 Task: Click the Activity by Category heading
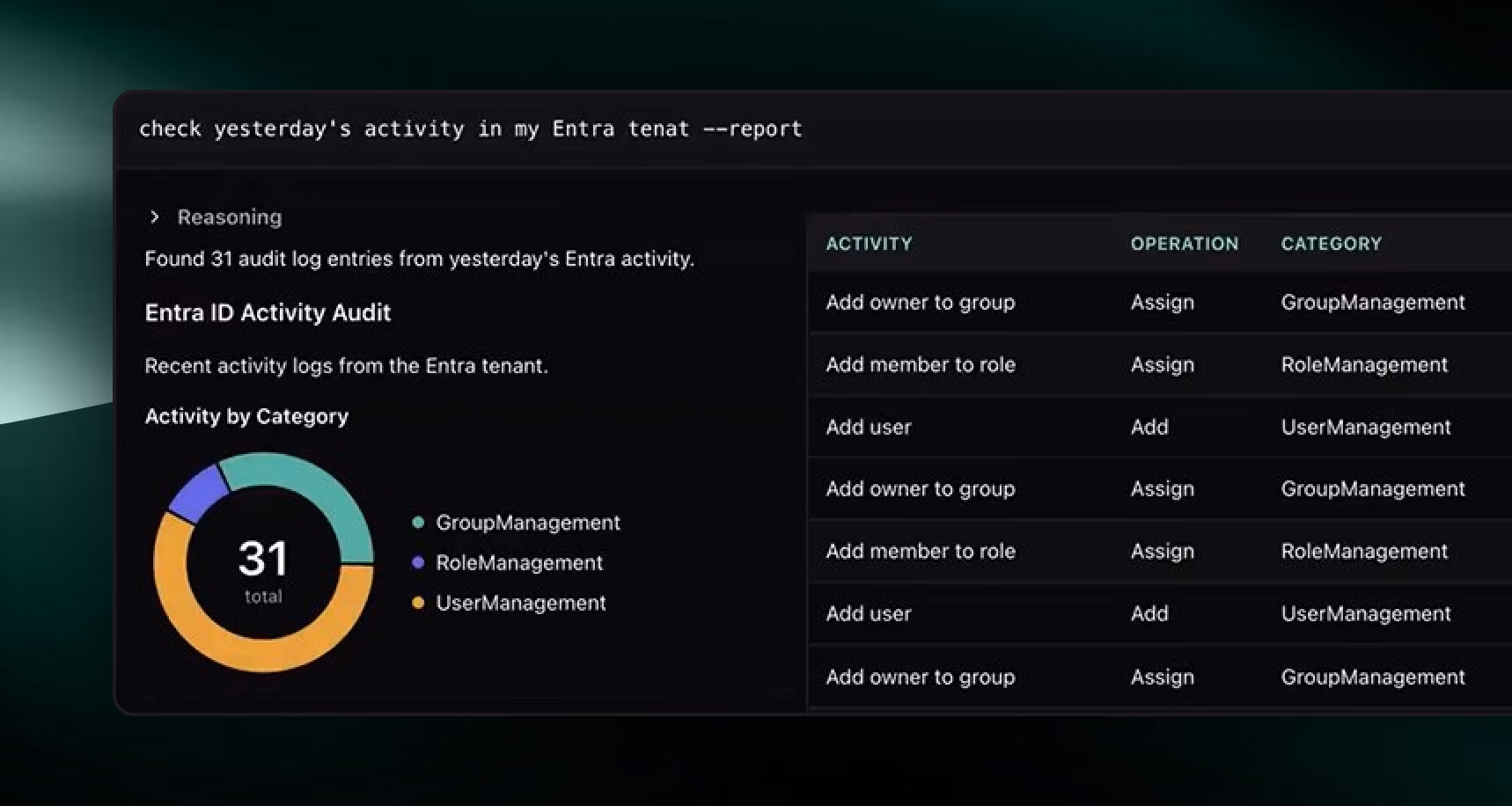[246, 416]
